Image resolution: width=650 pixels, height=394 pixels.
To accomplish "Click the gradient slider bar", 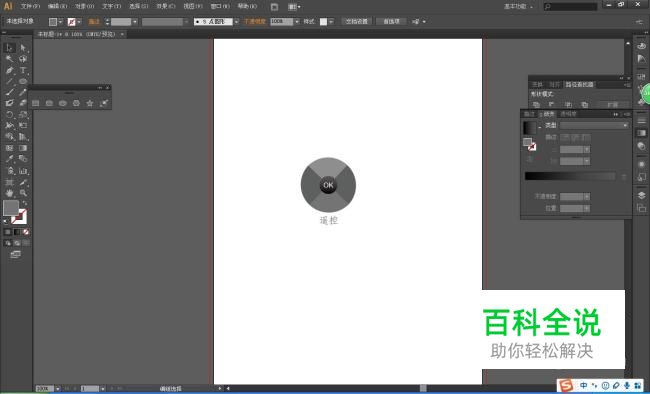I will (x=570, y=176).
